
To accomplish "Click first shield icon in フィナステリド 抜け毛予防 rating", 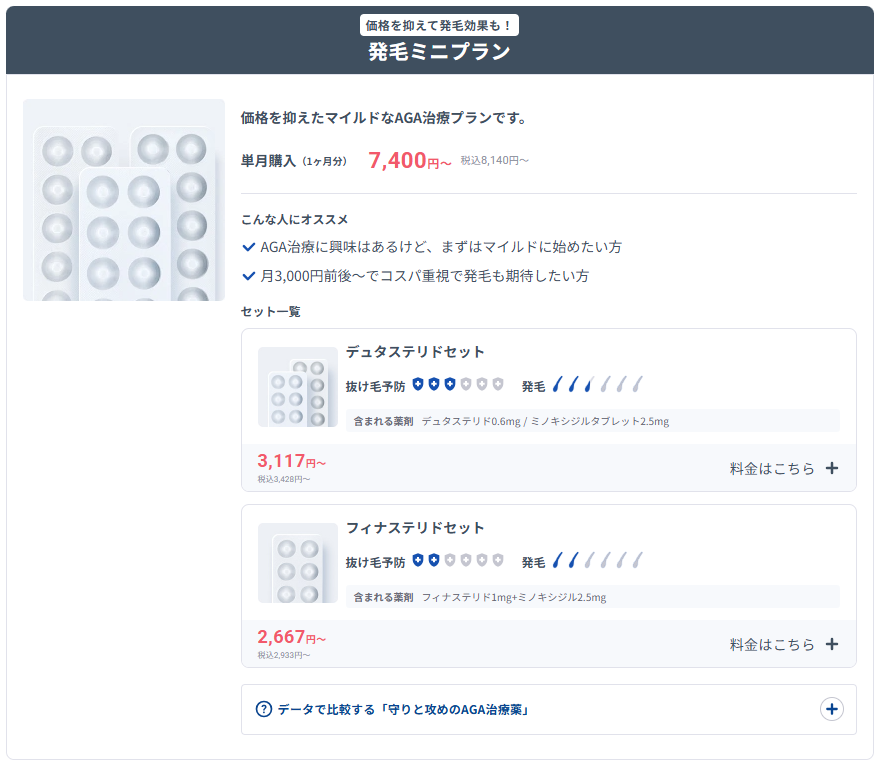I will [x=418, y=560].
